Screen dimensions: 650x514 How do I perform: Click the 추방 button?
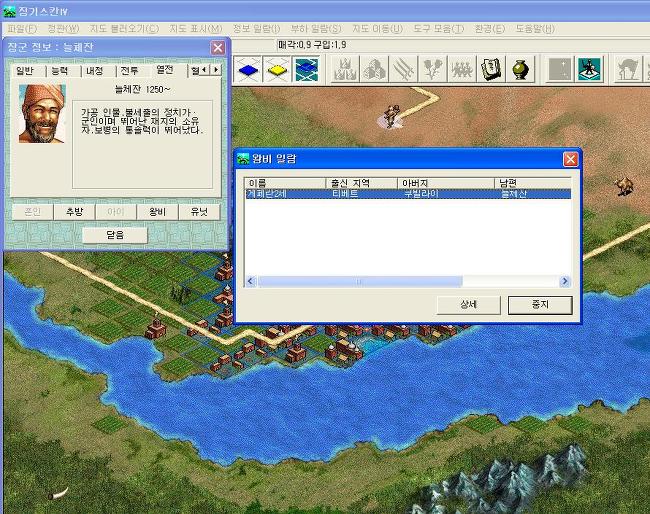coord(75,212)
